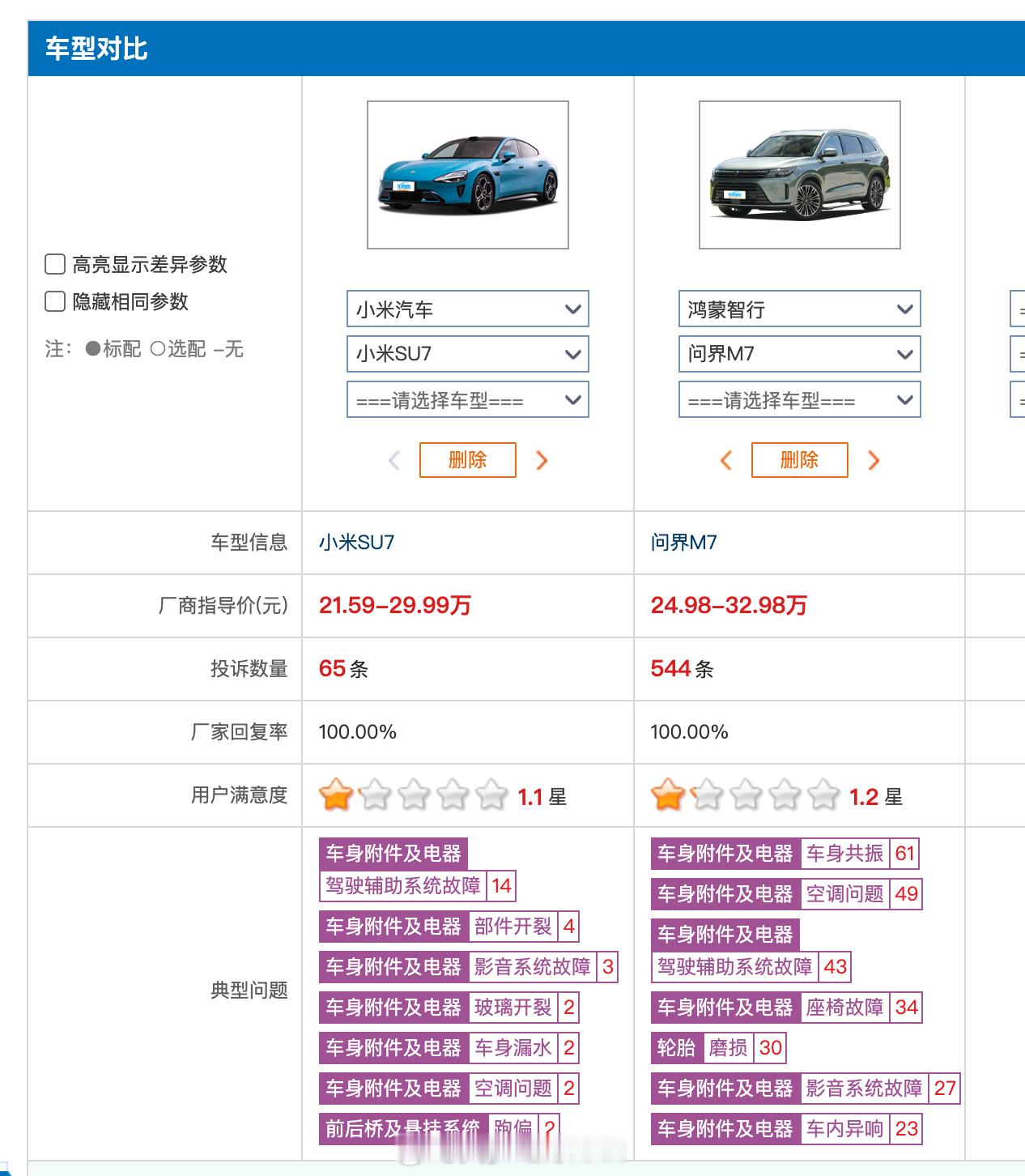
Task: Open the 小米SU7 car photo
Action: [x=468, y=175]
